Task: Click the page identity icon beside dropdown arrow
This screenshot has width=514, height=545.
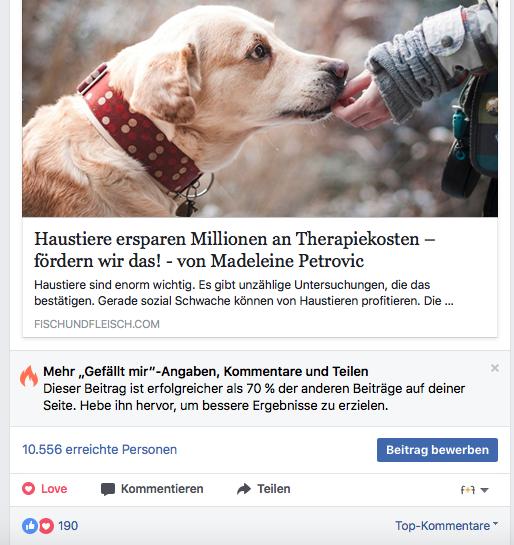Action: (467, 490)
